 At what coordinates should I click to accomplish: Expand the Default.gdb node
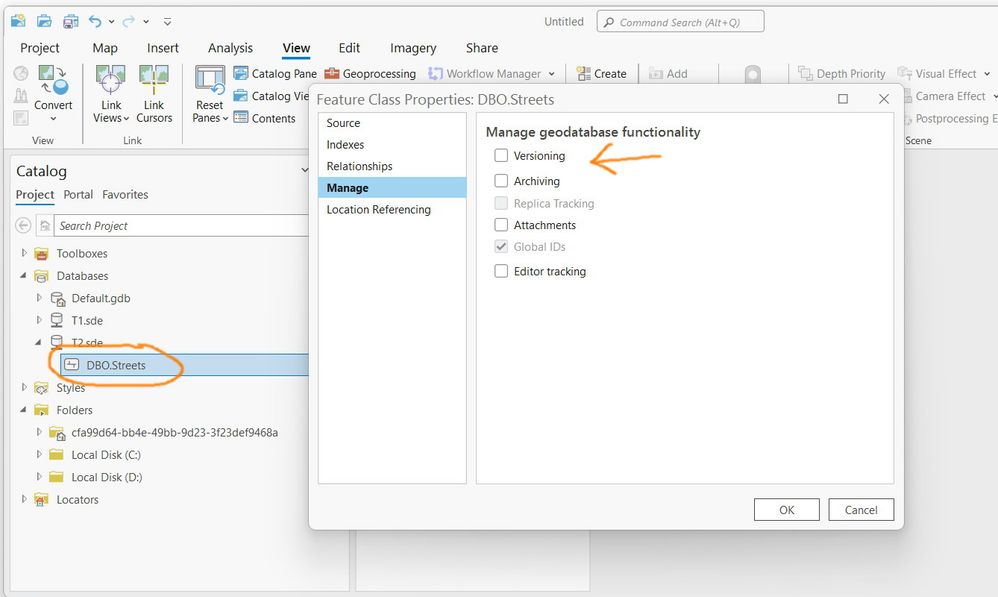point(39,297)
